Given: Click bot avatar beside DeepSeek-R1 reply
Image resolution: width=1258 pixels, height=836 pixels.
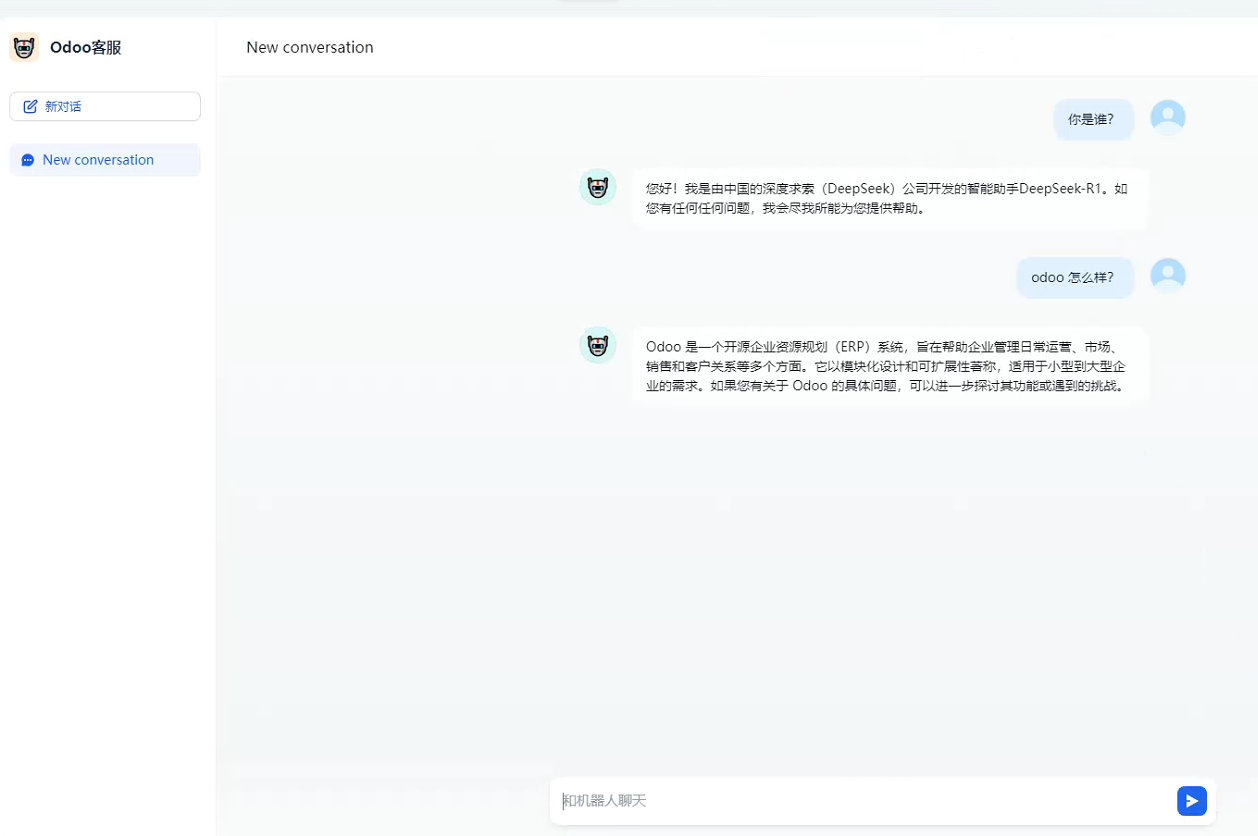Looking at the screenshot, I should [x=598, y=187].
